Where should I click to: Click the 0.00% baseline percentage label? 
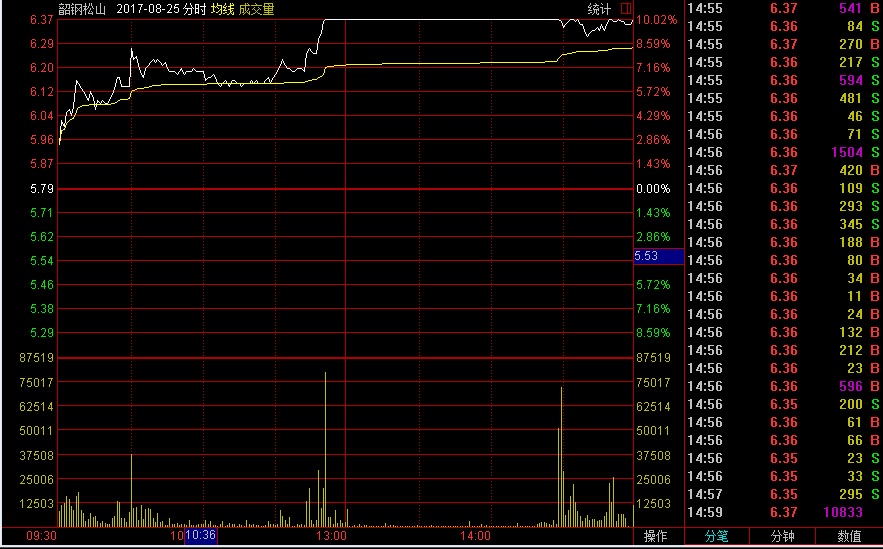[653, 189]
